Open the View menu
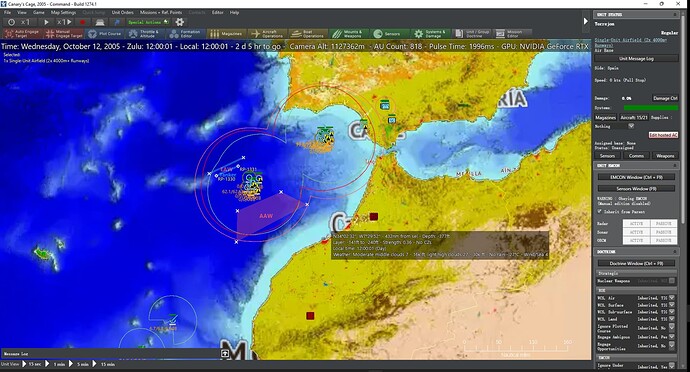690x372 pixels. point(22,12)
